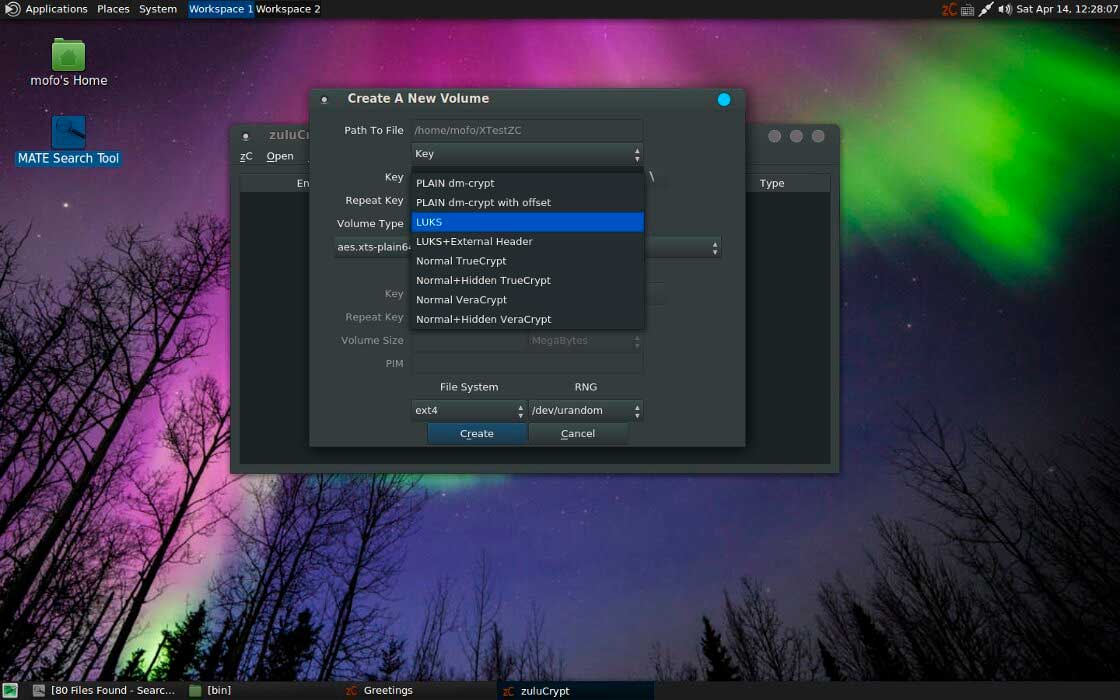Click zuluCrypt tray icon in top panel
This screenshot has width=1120, height=700.
949,9
